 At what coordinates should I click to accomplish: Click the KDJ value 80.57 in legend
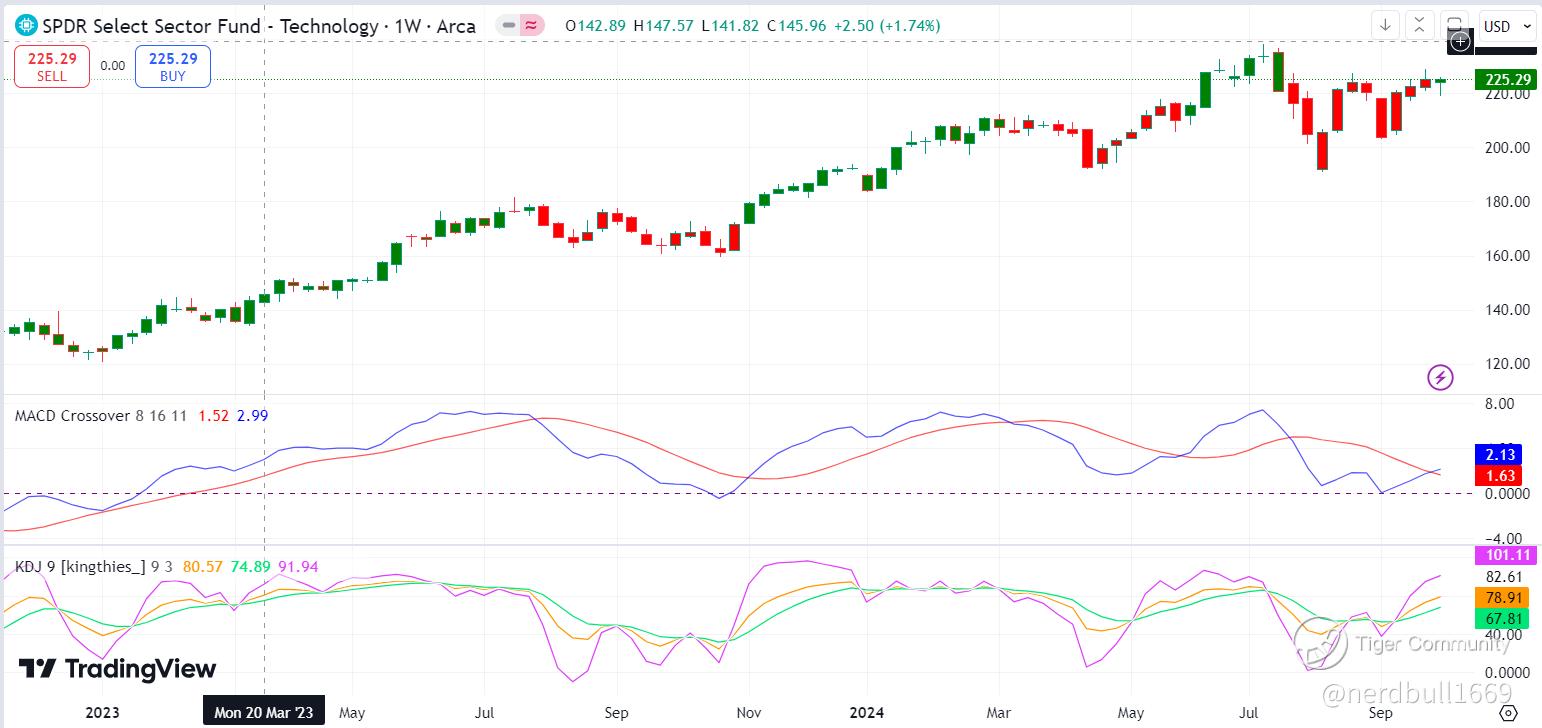click(x=204, y=567)
